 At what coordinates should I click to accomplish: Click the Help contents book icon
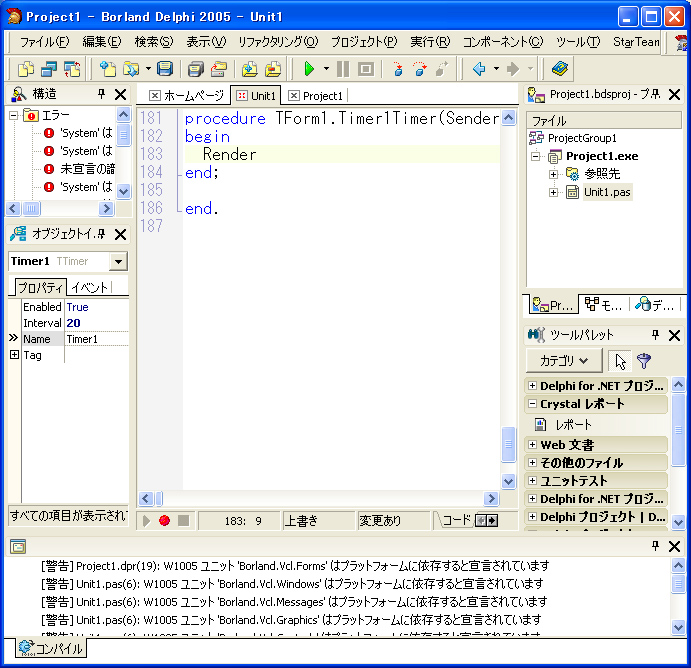[560, 69]
